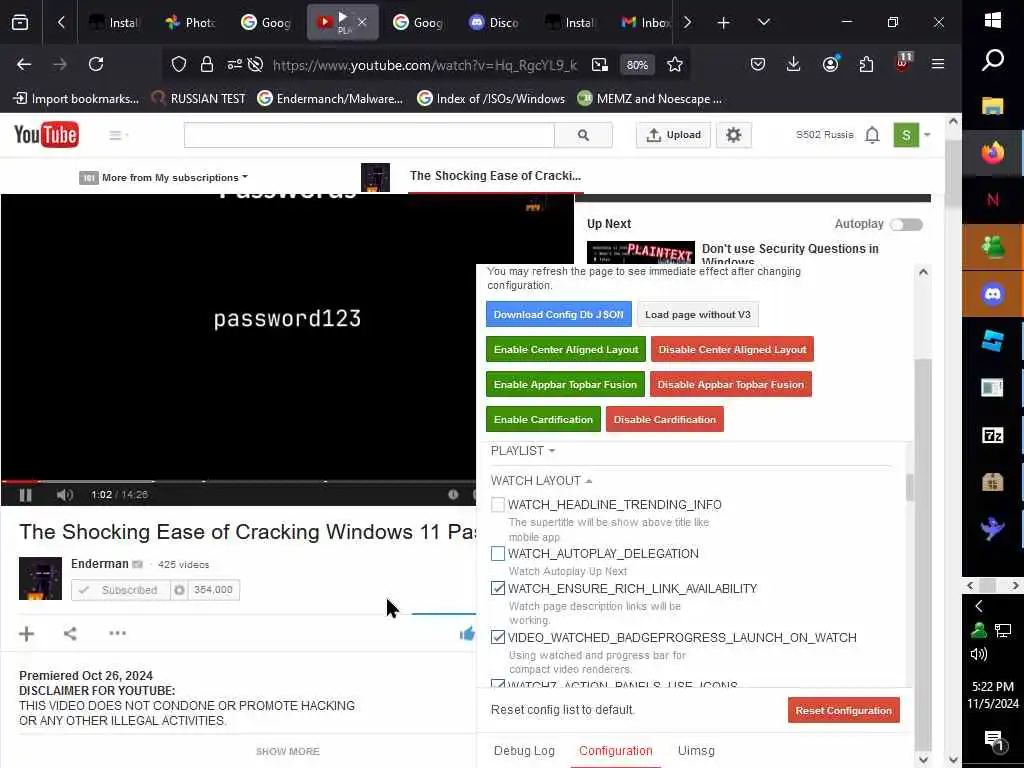Open Firefox application menu

tap(938, 64)
